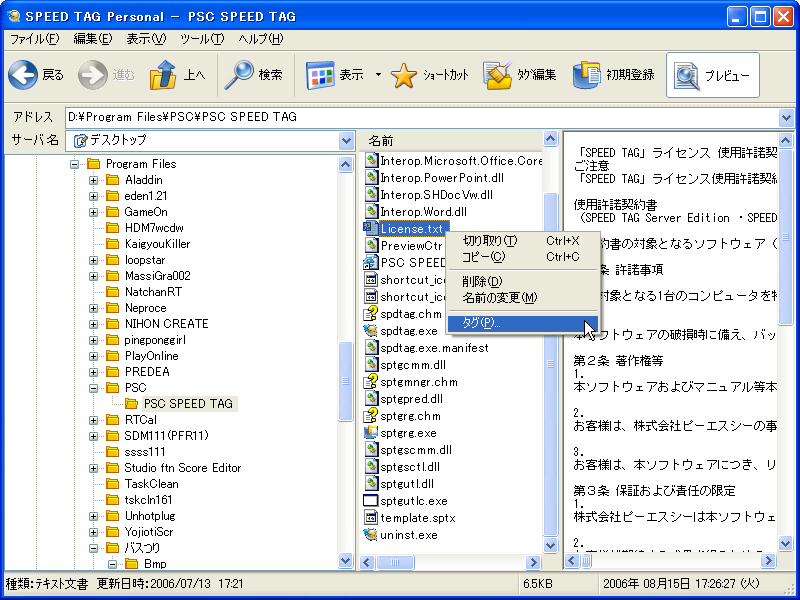Select the sptgscmm.dll file name

416,450
